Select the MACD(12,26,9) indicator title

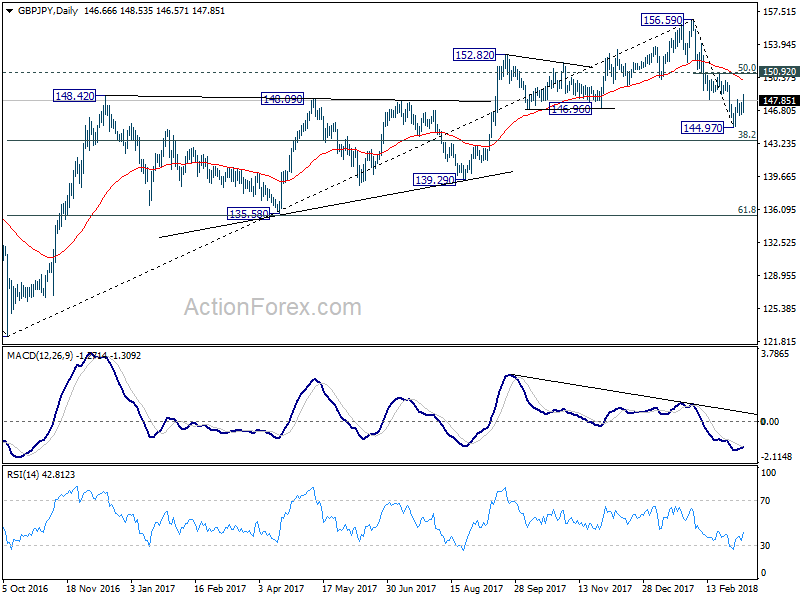point(74,356)
